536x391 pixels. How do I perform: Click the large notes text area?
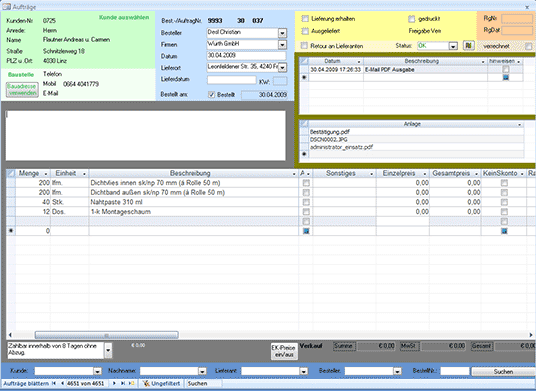click(146, 135)
